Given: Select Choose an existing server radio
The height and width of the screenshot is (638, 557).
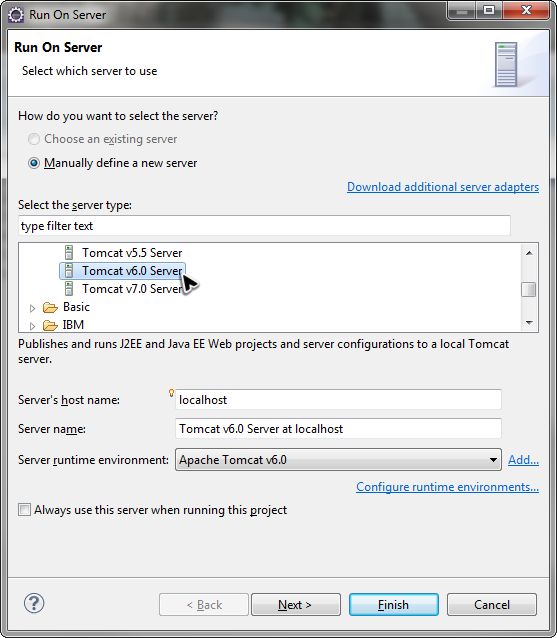Looking at the screenshot, I should click(x=34, y=139).
